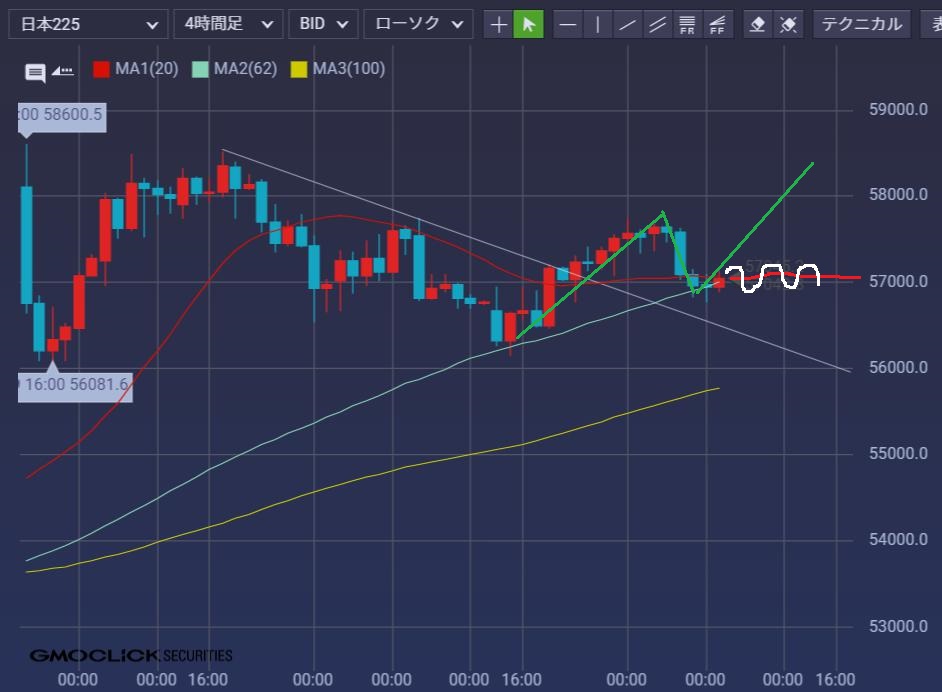Select the parallel channel line tool
The image size is (942, 692).
pos(657,24)
